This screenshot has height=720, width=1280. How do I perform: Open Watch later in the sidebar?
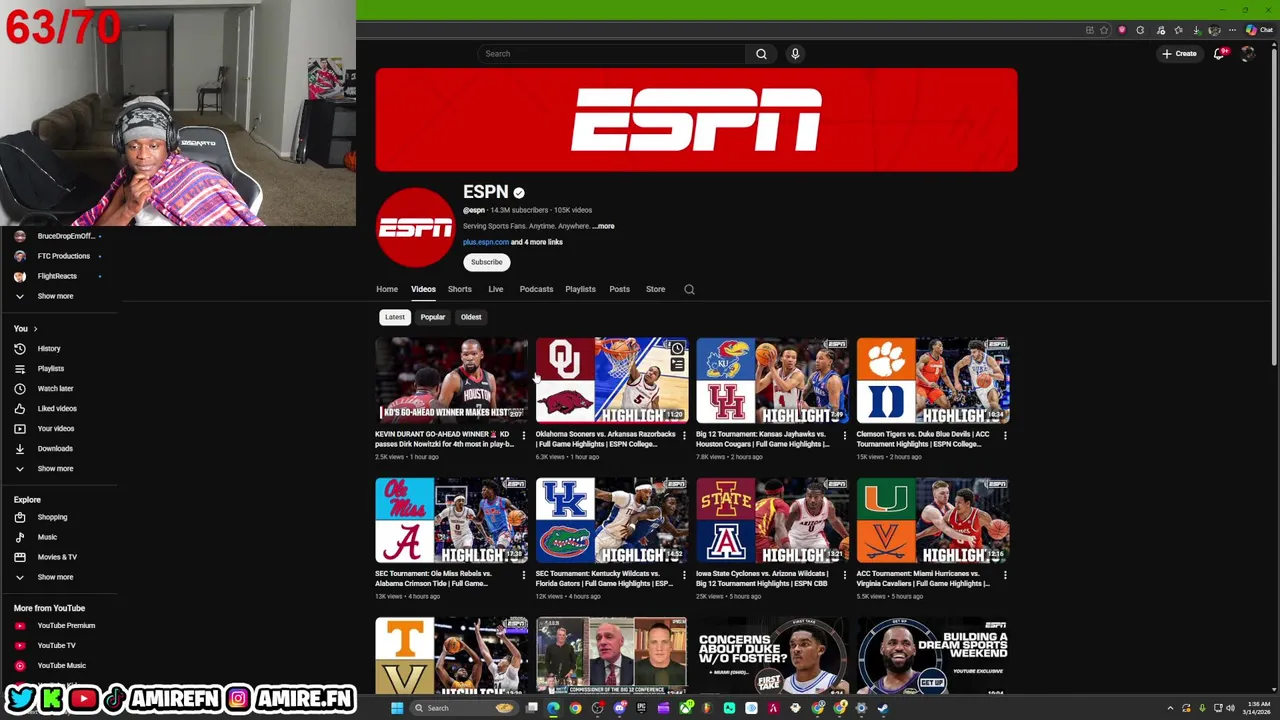pos(60,388)
